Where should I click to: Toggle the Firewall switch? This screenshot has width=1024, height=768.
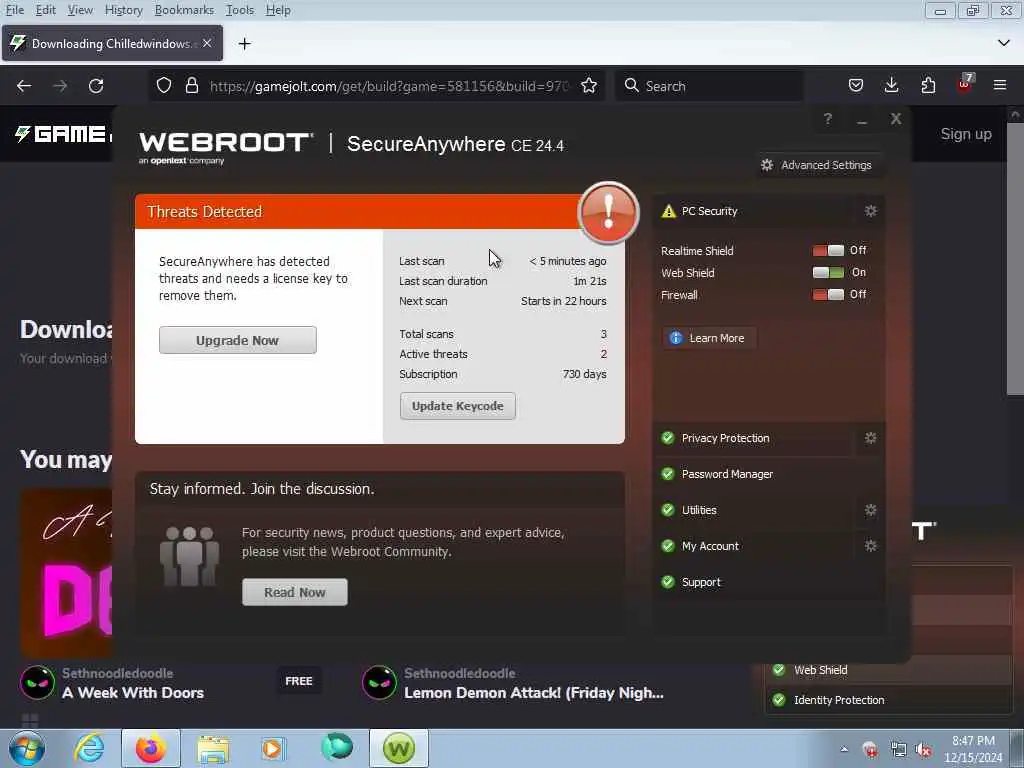click(x=828, y=295)
